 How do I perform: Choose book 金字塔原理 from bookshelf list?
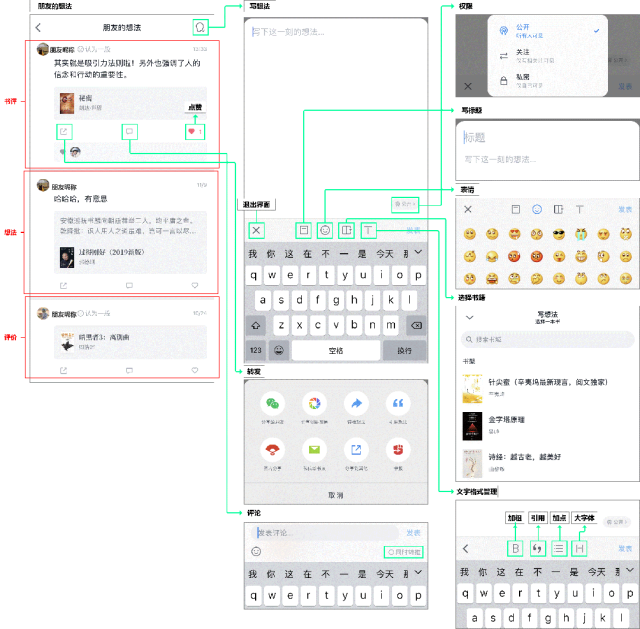(547, 425)
